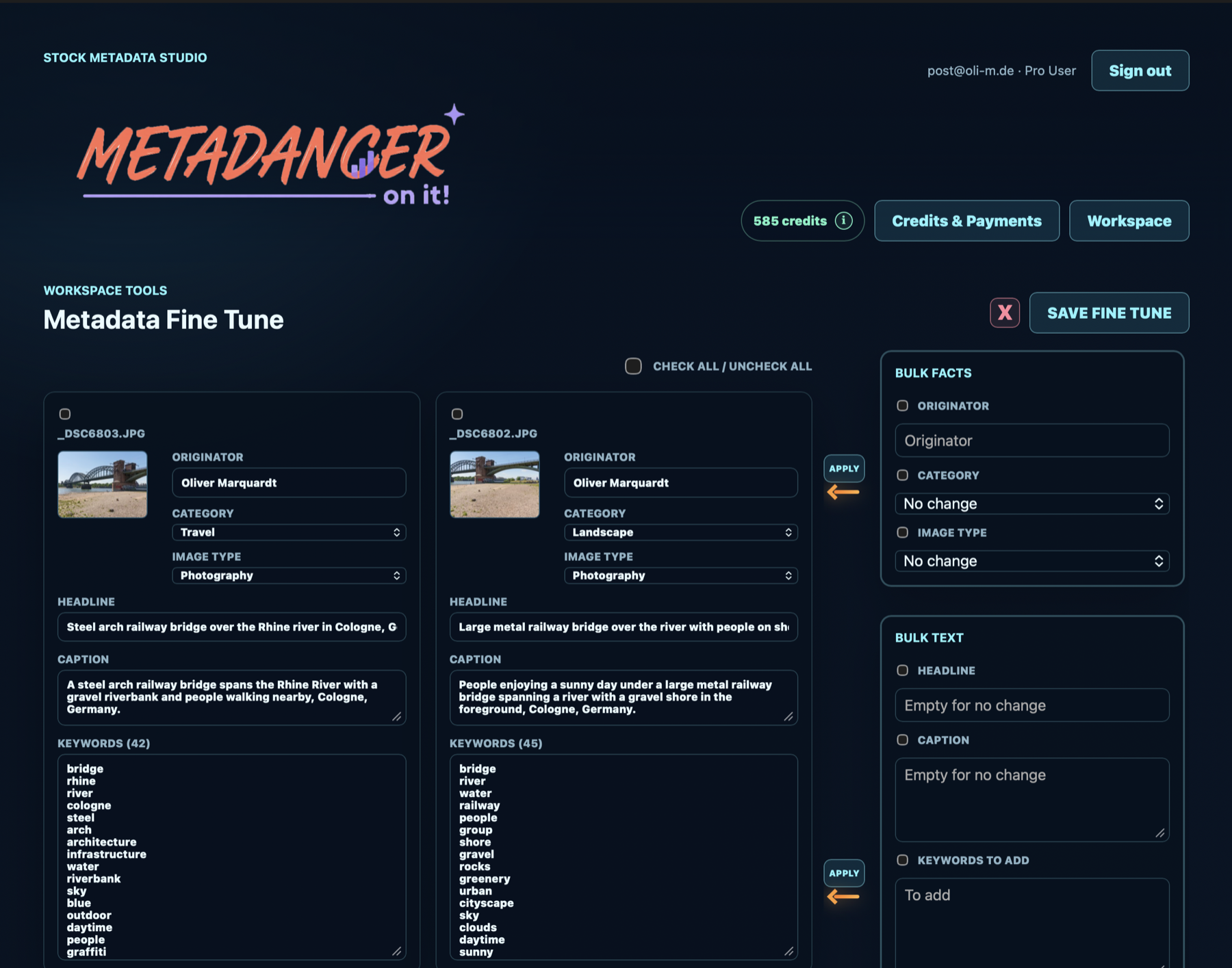Click headline field starting 'Steel arch railway'
Viewport: 1232px width, 968px height.
[232, 627]
